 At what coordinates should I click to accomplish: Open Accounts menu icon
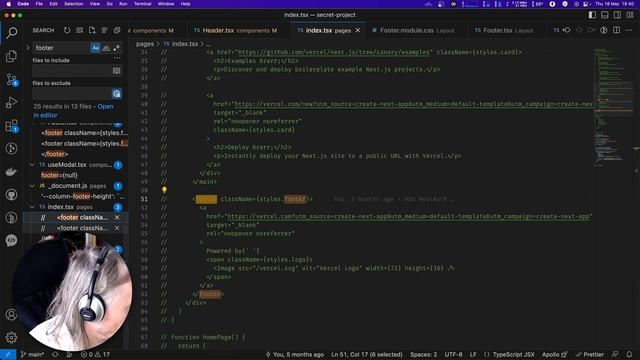pyautogui.click(x=11, y=315)
